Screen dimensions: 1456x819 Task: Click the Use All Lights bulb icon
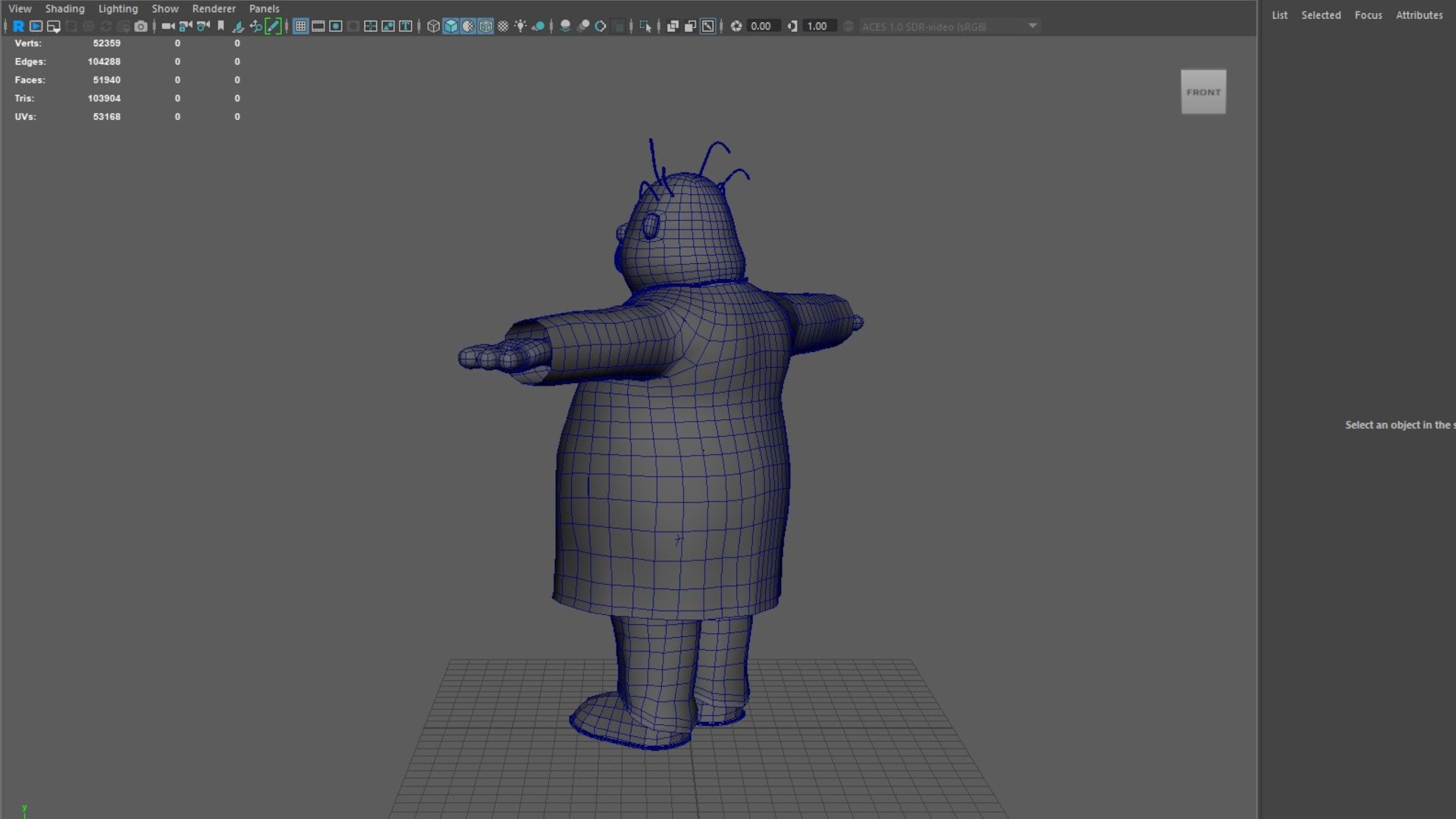(520, 26)
